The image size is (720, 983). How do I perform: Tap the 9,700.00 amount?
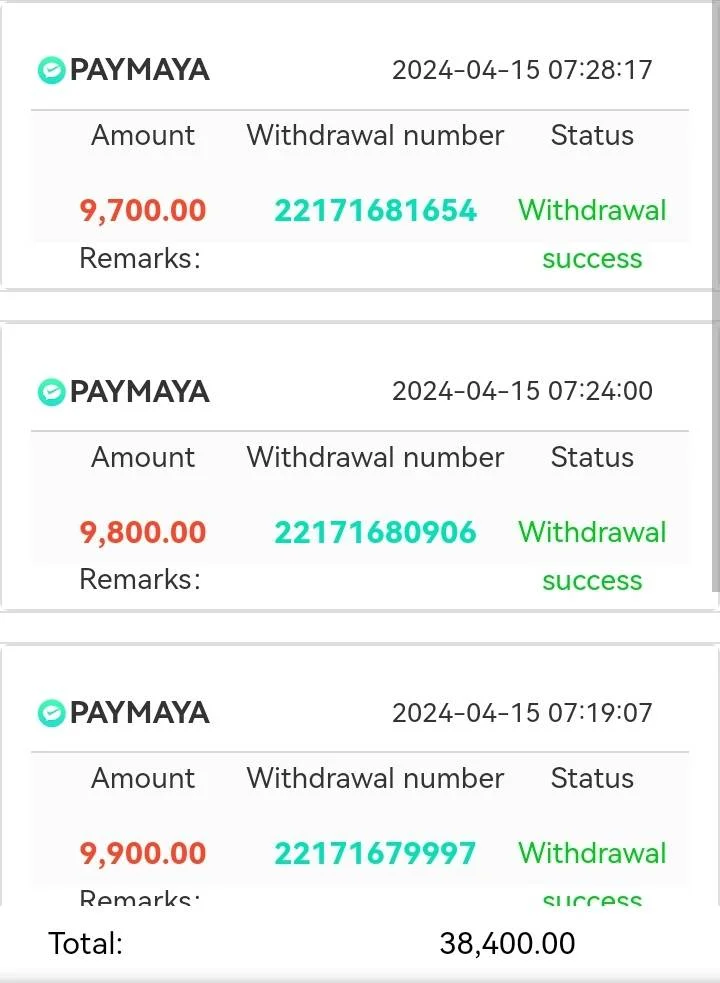143,211
